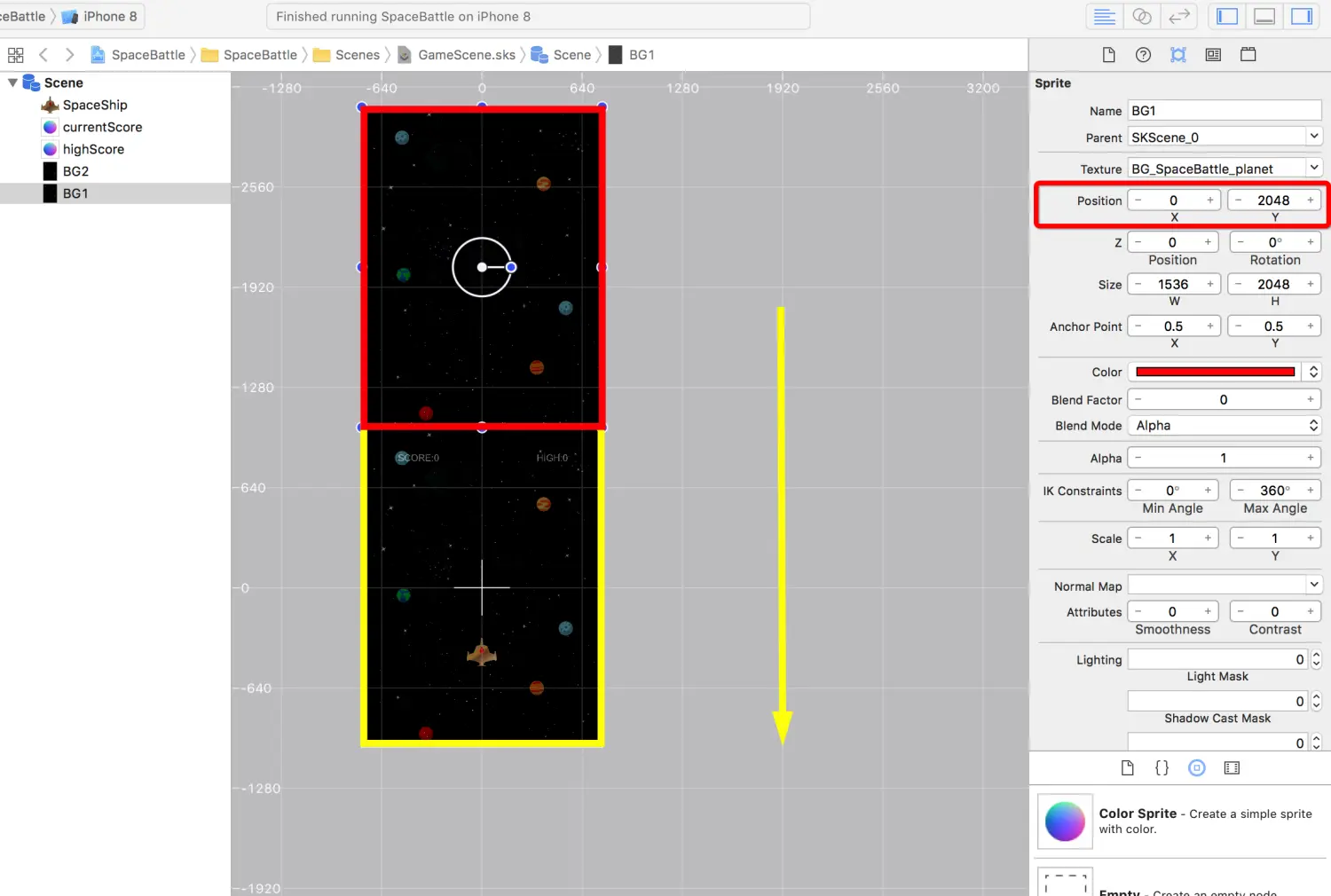Edit the sprite Name field
Image resolution: width=1331 pixels, height=896 pixels.
pos(1225,111)
